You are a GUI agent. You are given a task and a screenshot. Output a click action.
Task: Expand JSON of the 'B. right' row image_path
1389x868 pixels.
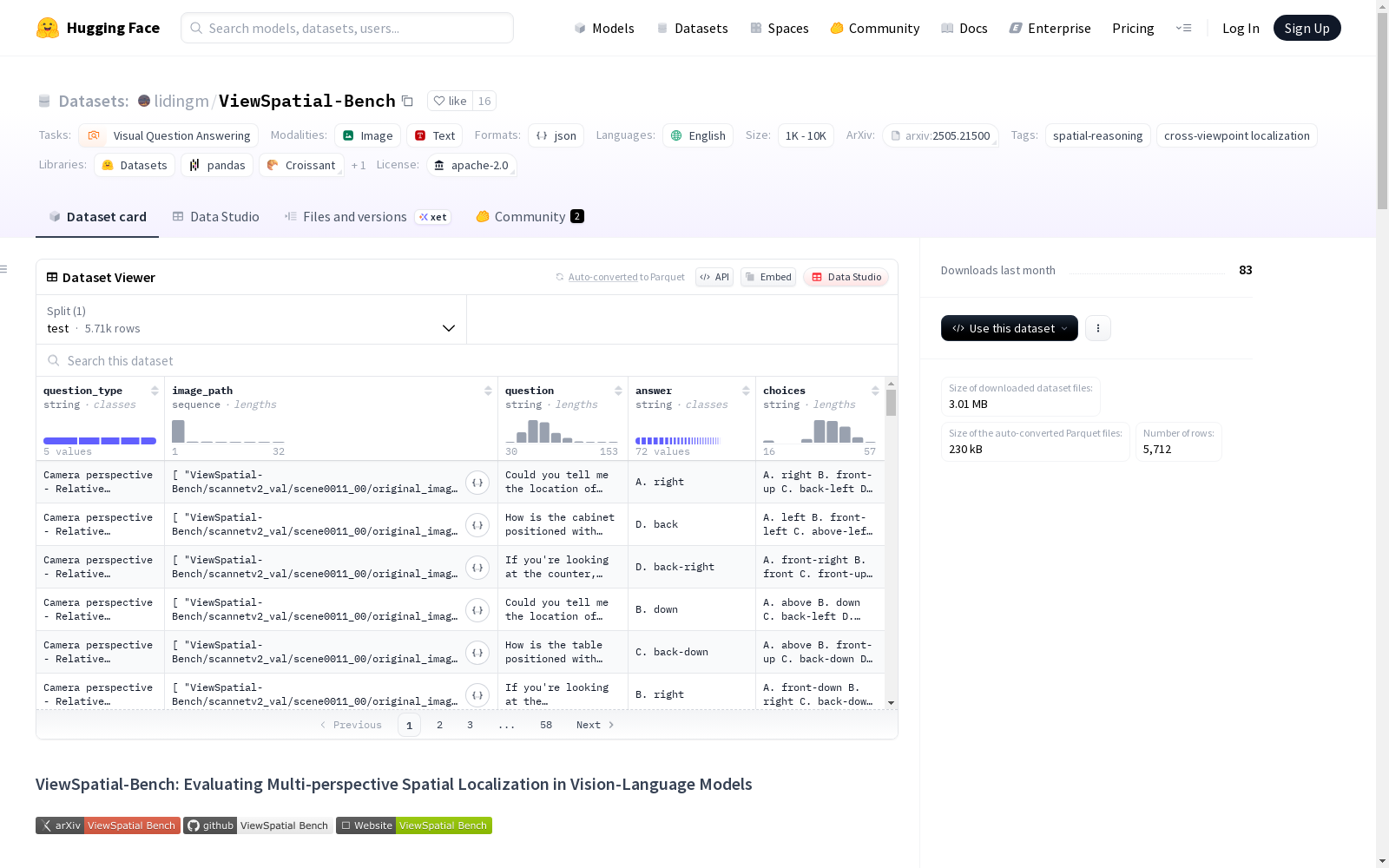click(477, 695)
